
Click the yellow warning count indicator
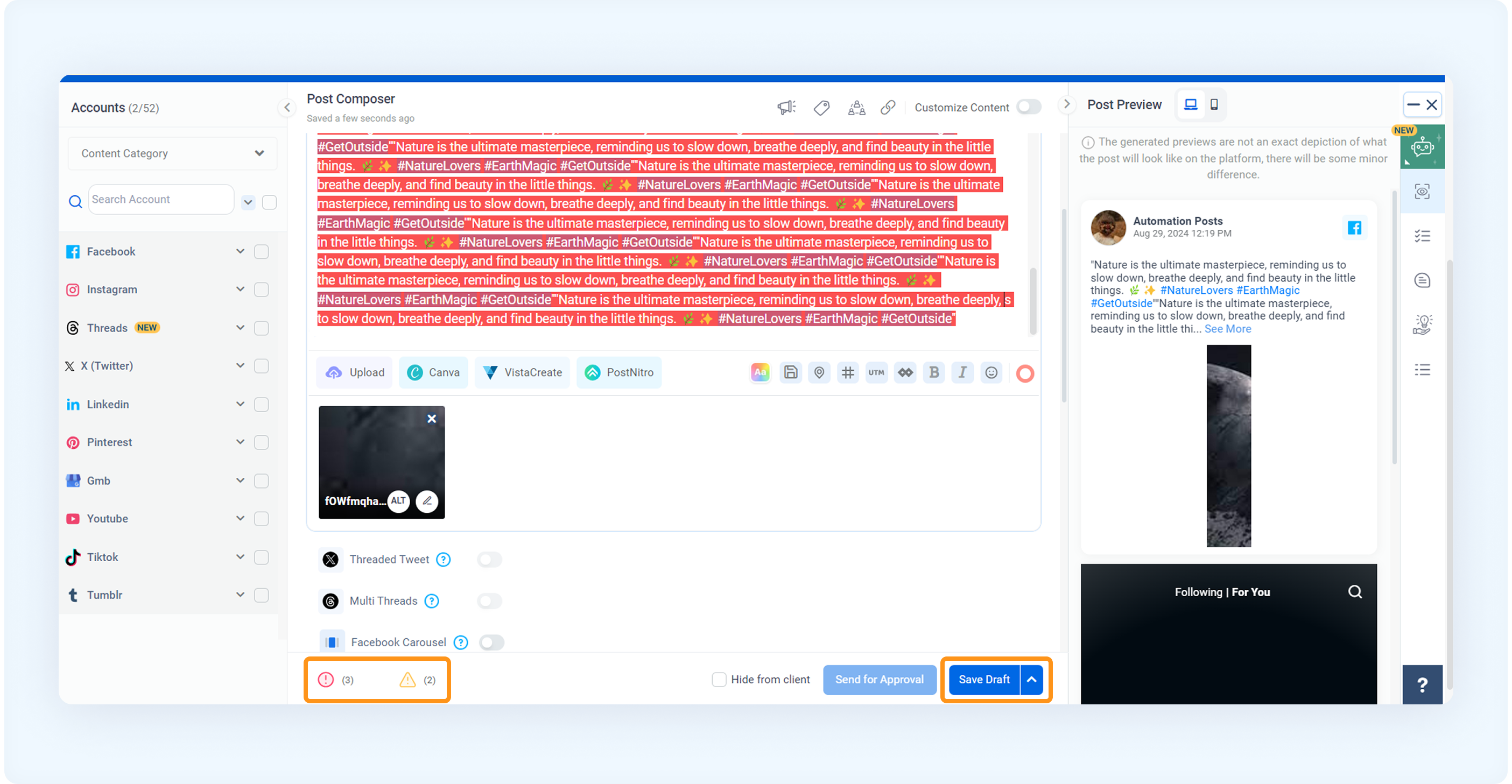tap(417, 680)
